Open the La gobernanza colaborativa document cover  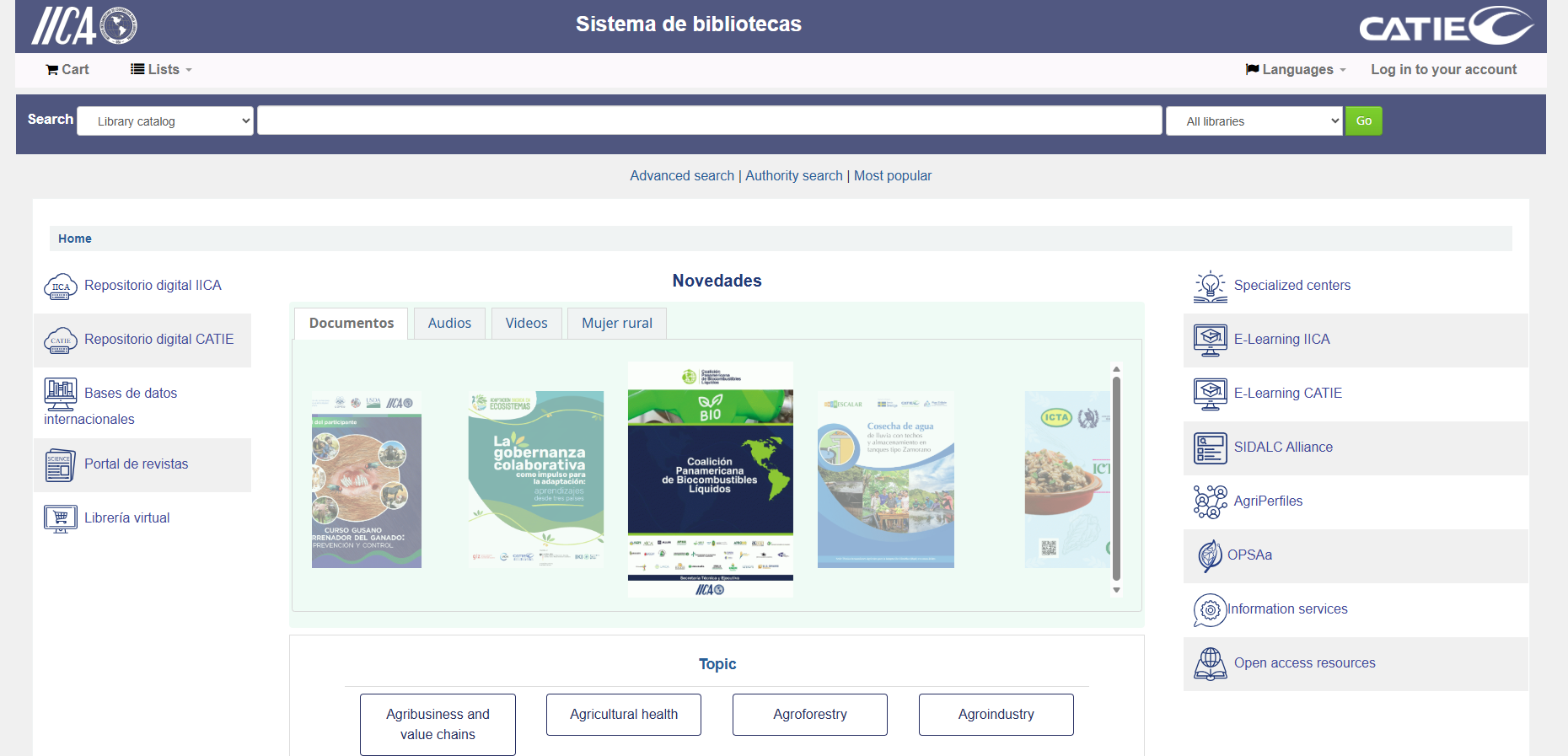[x=536, y=478]
